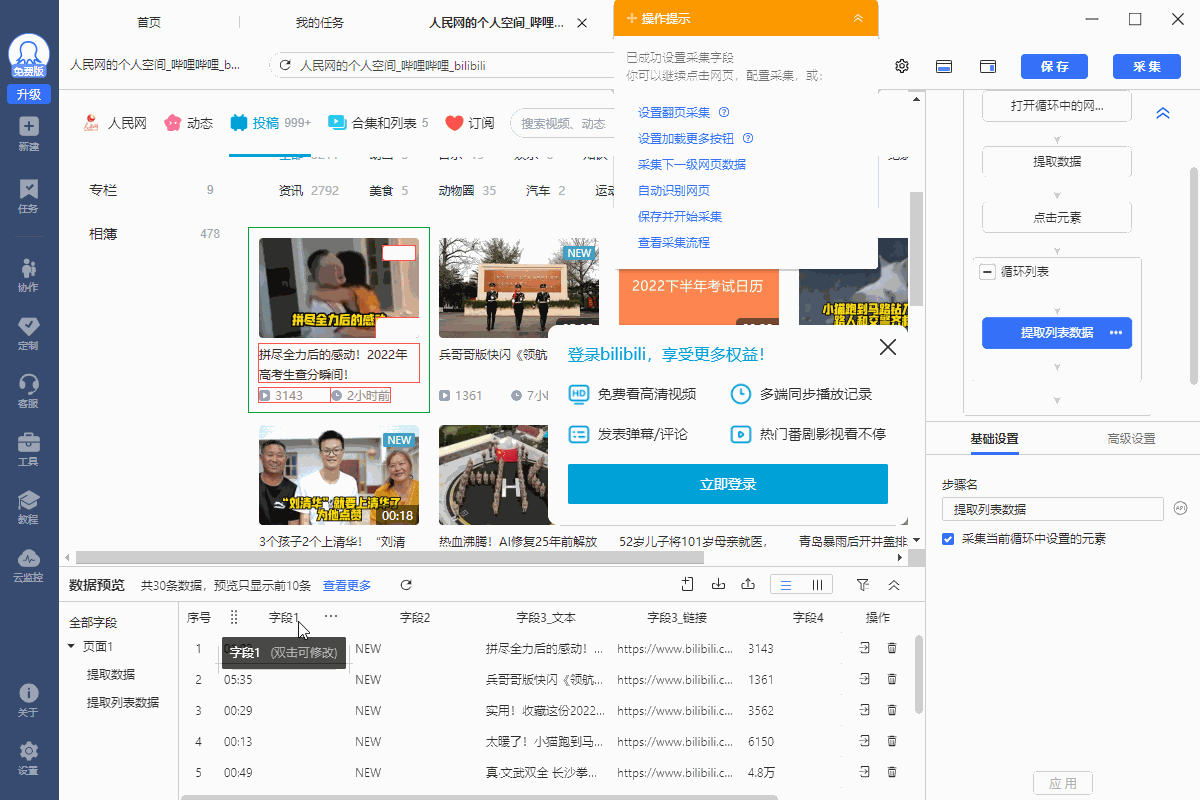Open the filter icon in data preview toolbar

[863, 585]
